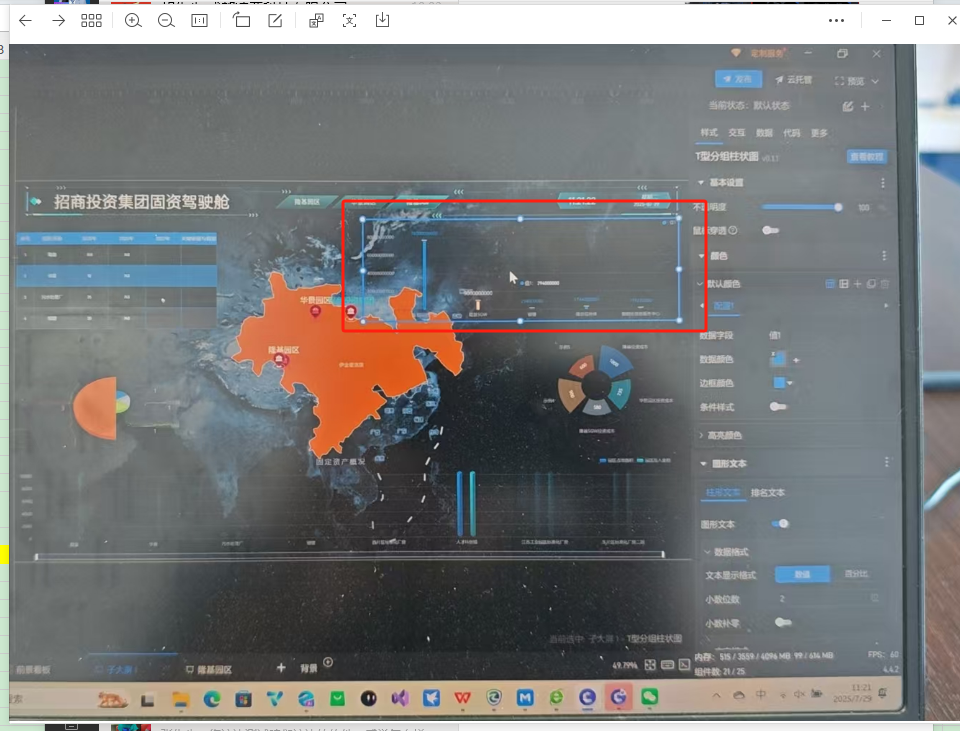Open the 更多 tab
Image resolution: width=960 pixels, height=731 pixels.
[819, 132]
